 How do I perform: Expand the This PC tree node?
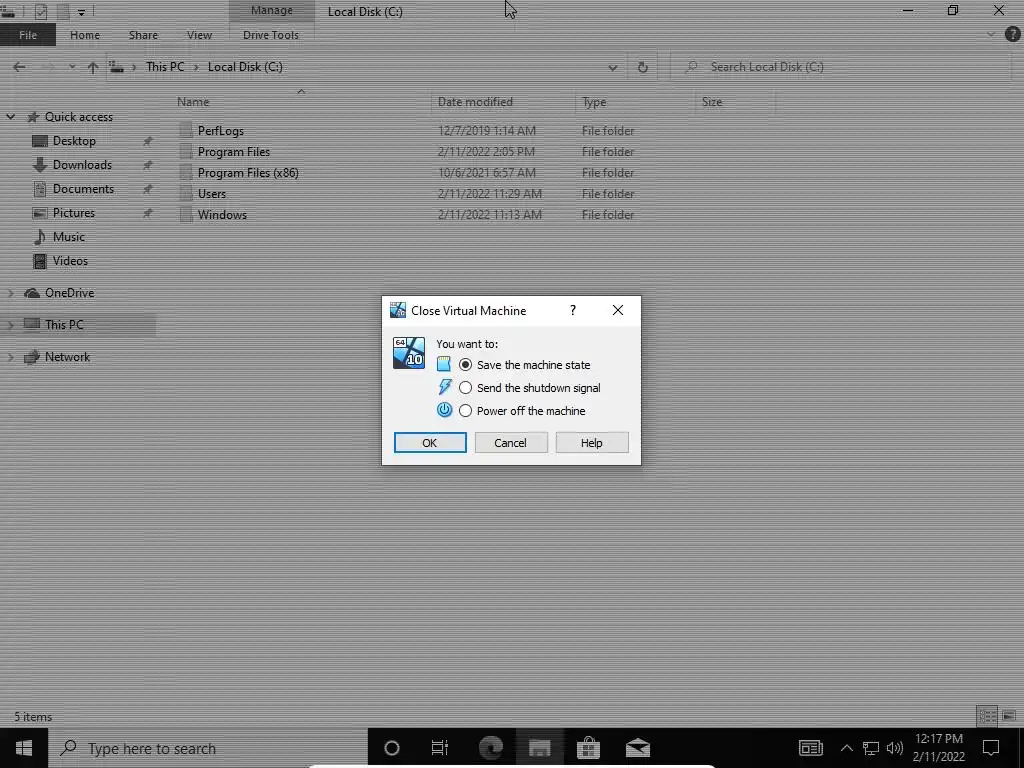point(10,325)
